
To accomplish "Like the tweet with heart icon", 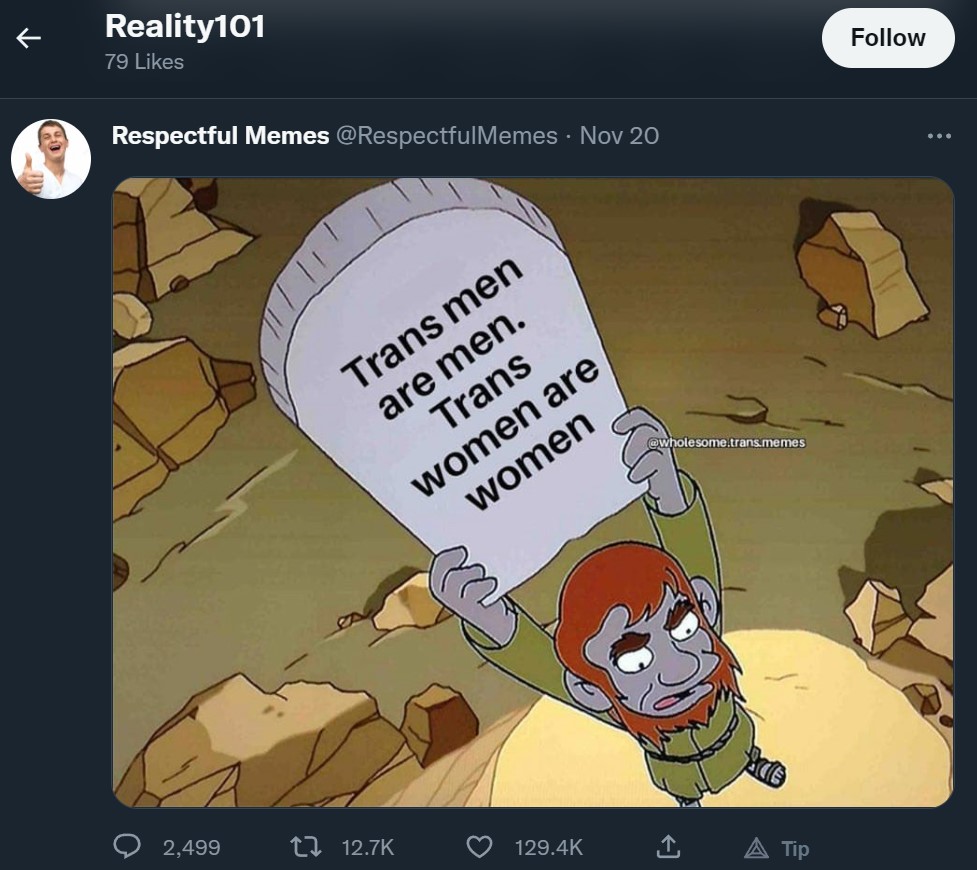I will 480,847.
